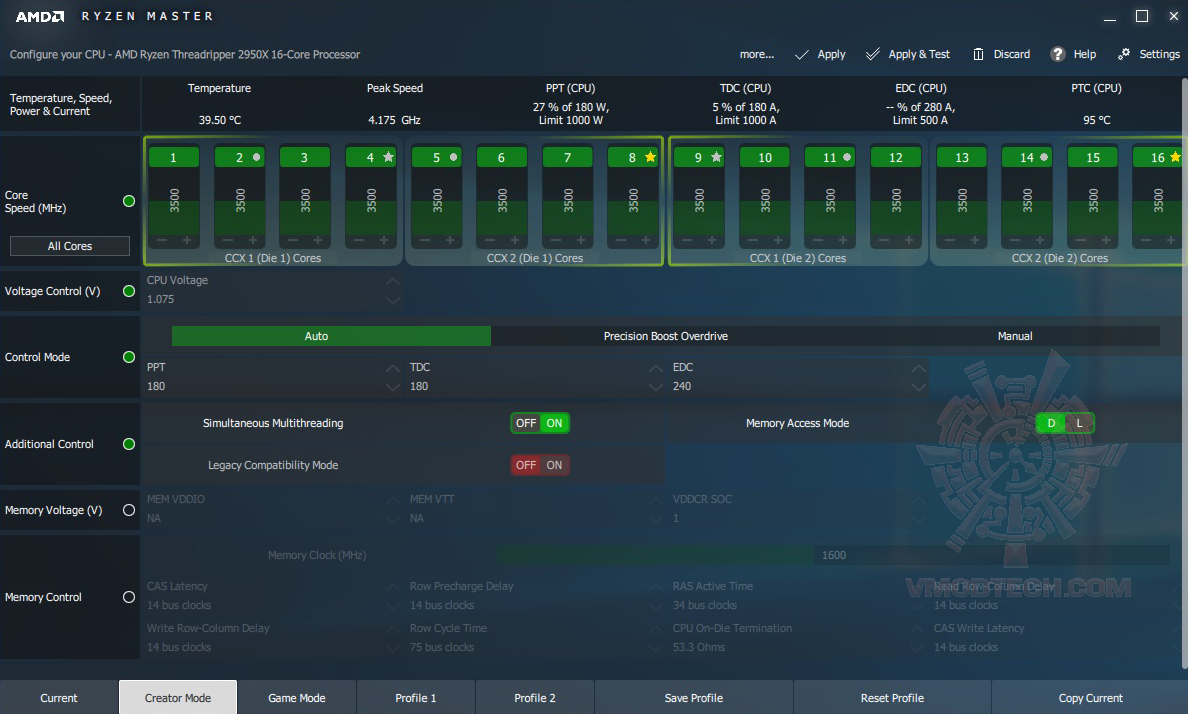Toggle the Core Speed section green indicator
The image size is (1188, 714).
point(129,201)
